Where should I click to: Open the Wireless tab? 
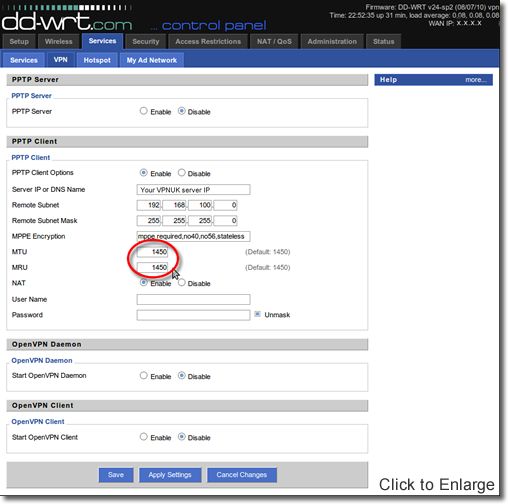pos(58,41)
